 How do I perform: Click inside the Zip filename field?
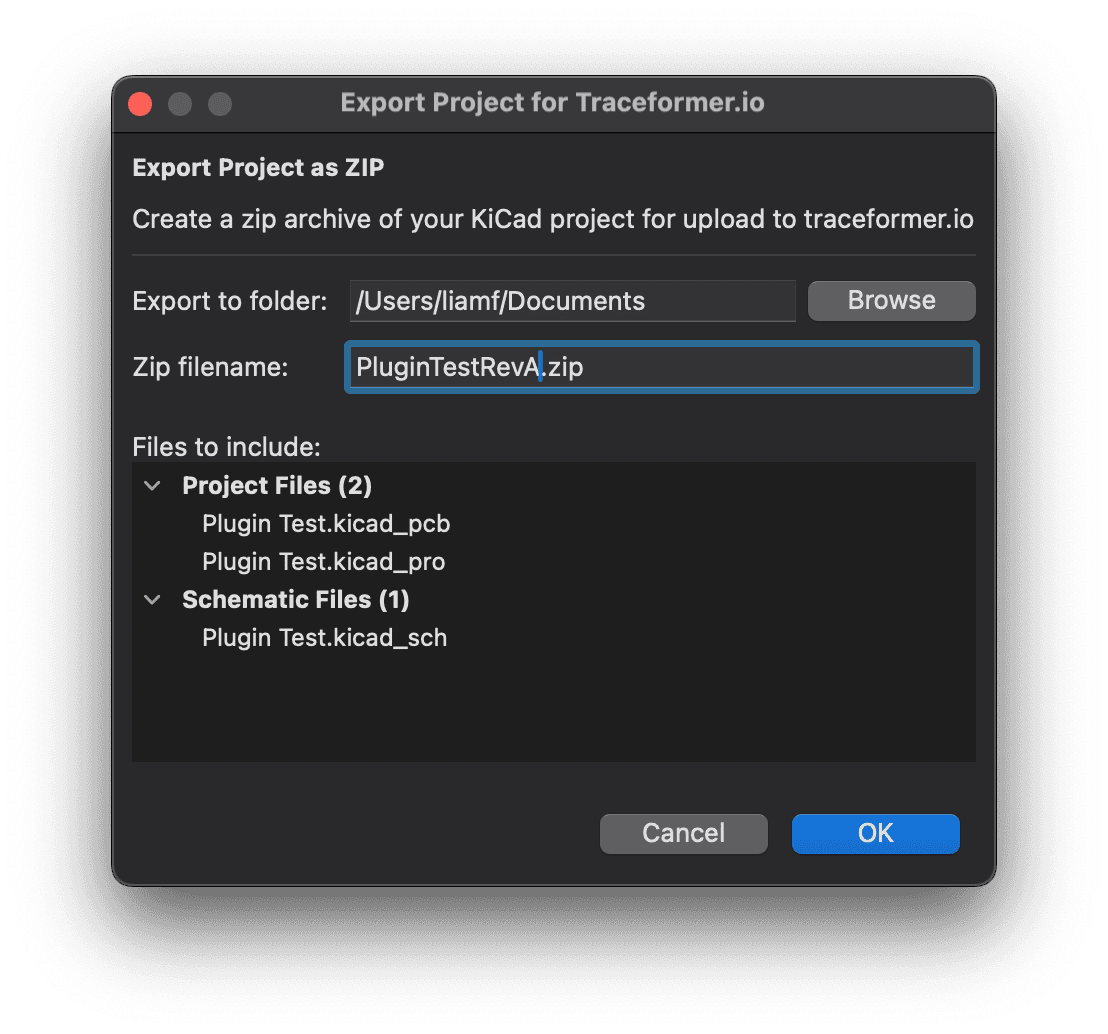tap(660, 367)
